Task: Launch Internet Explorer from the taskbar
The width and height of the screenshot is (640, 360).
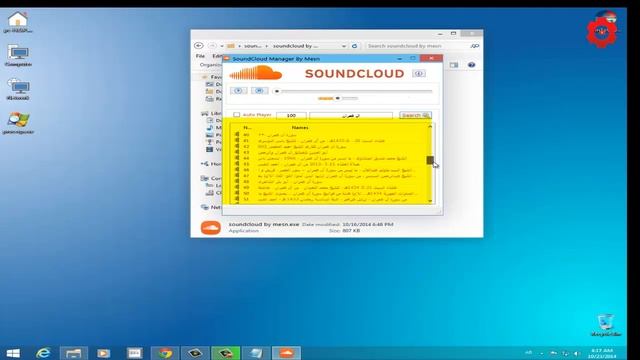Action: click(x=43, y=353)
